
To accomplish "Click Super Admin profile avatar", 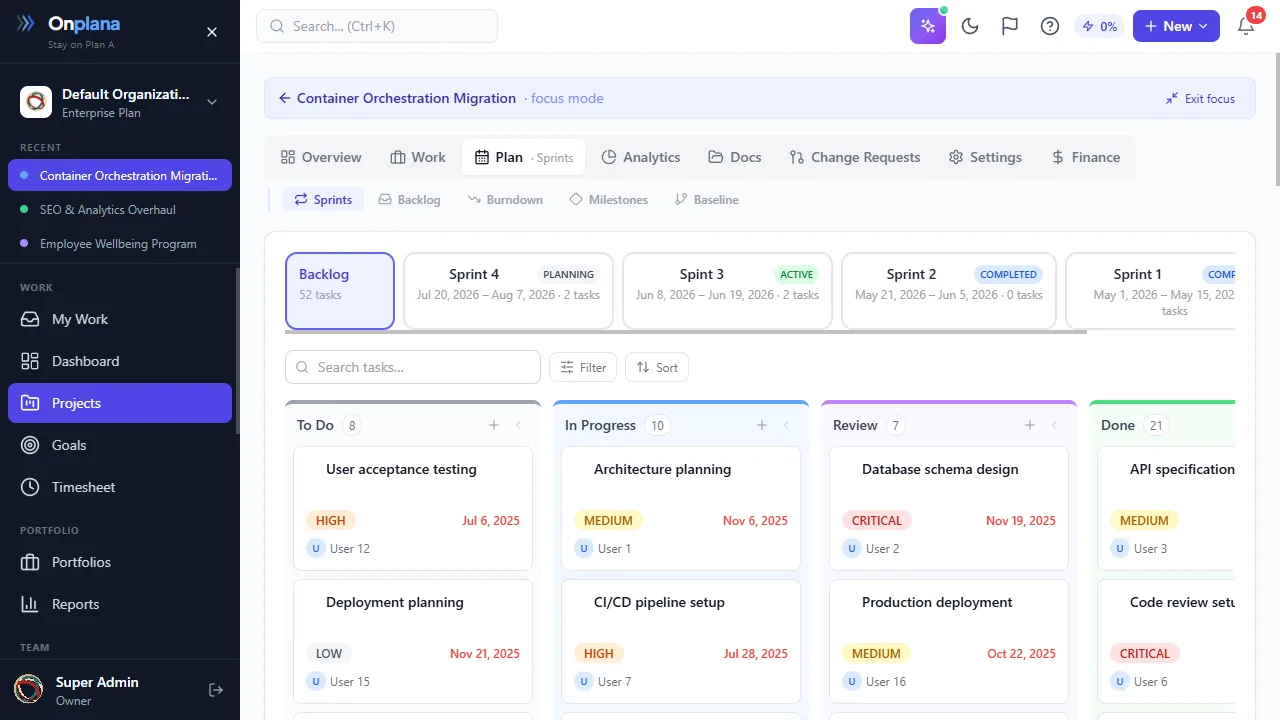I will pyautogui.click(x=28, y=689).
